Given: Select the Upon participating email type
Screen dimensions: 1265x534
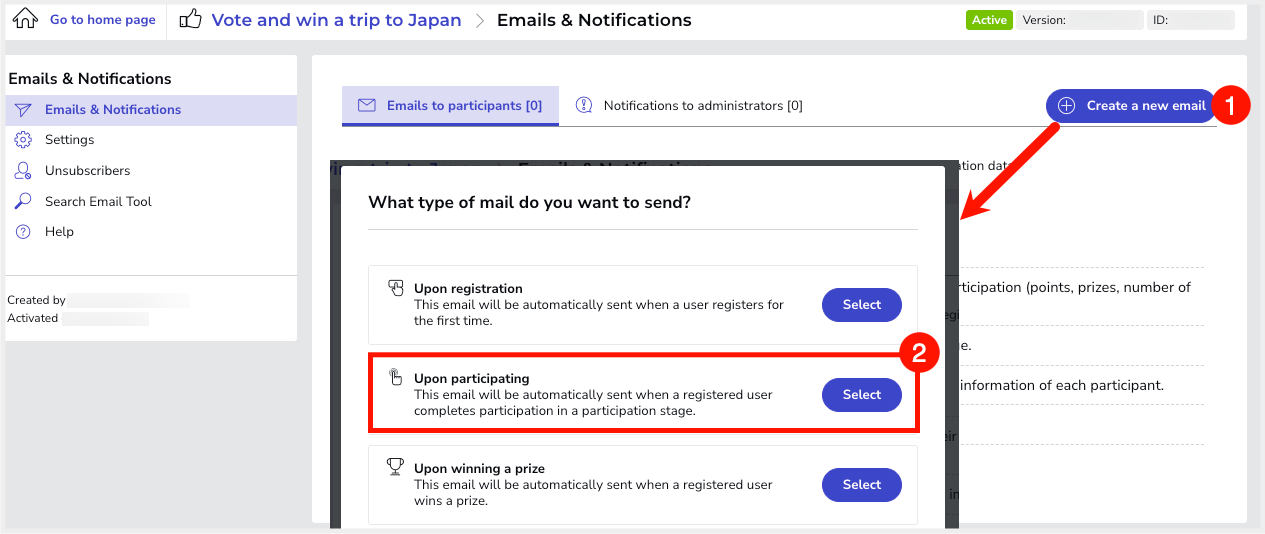Looking at the screenshot, I should (862, 395).
